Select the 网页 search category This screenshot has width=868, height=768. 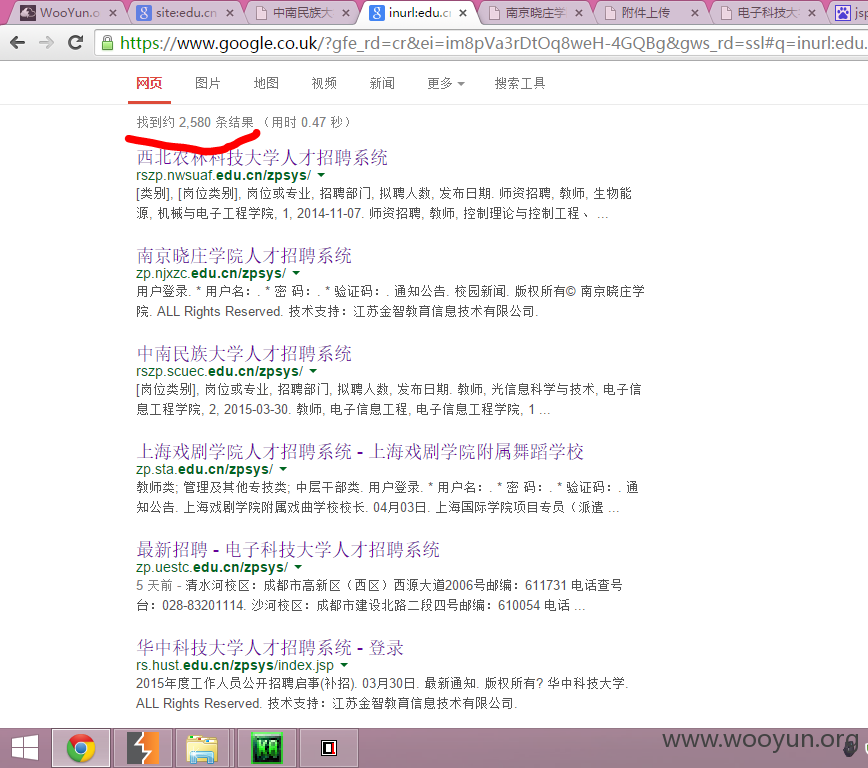[x=149, y=83]
